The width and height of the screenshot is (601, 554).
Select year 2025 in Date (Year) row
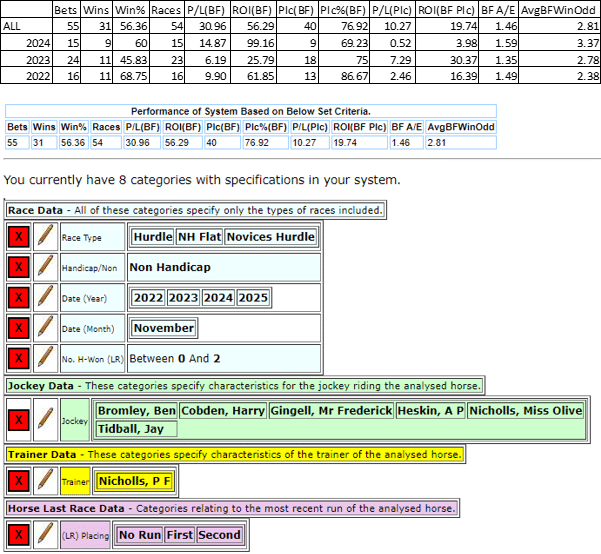point(253,298)
